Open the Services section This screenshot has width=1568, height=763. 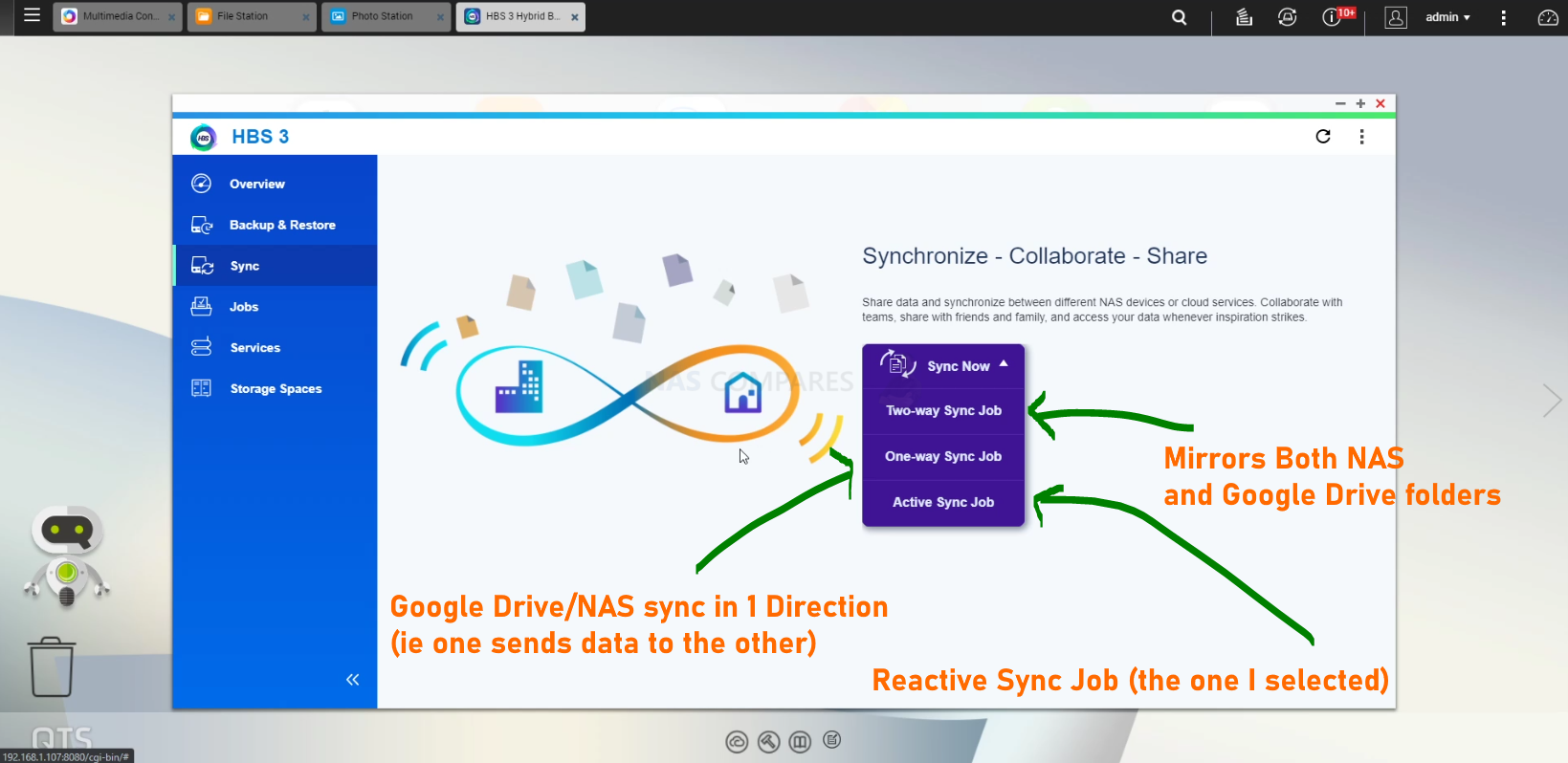(x=276, y=348)
